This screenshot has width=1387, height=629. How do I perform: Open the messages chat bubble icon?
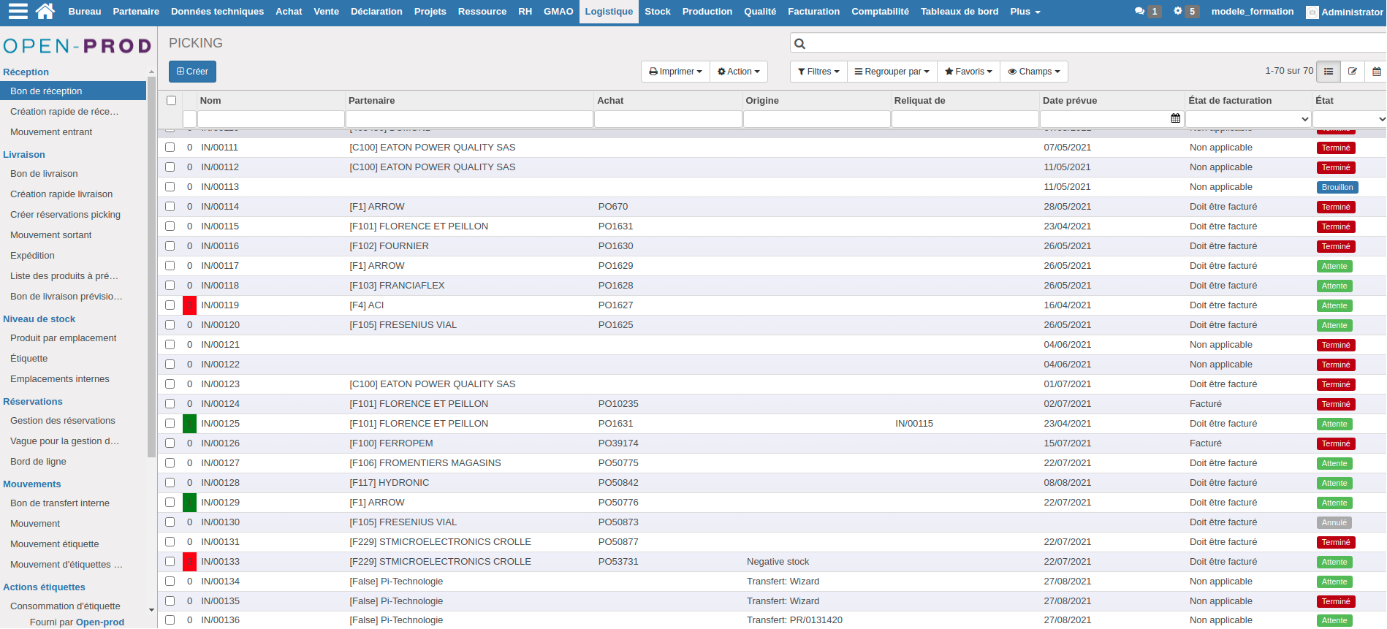(1140, 11)
